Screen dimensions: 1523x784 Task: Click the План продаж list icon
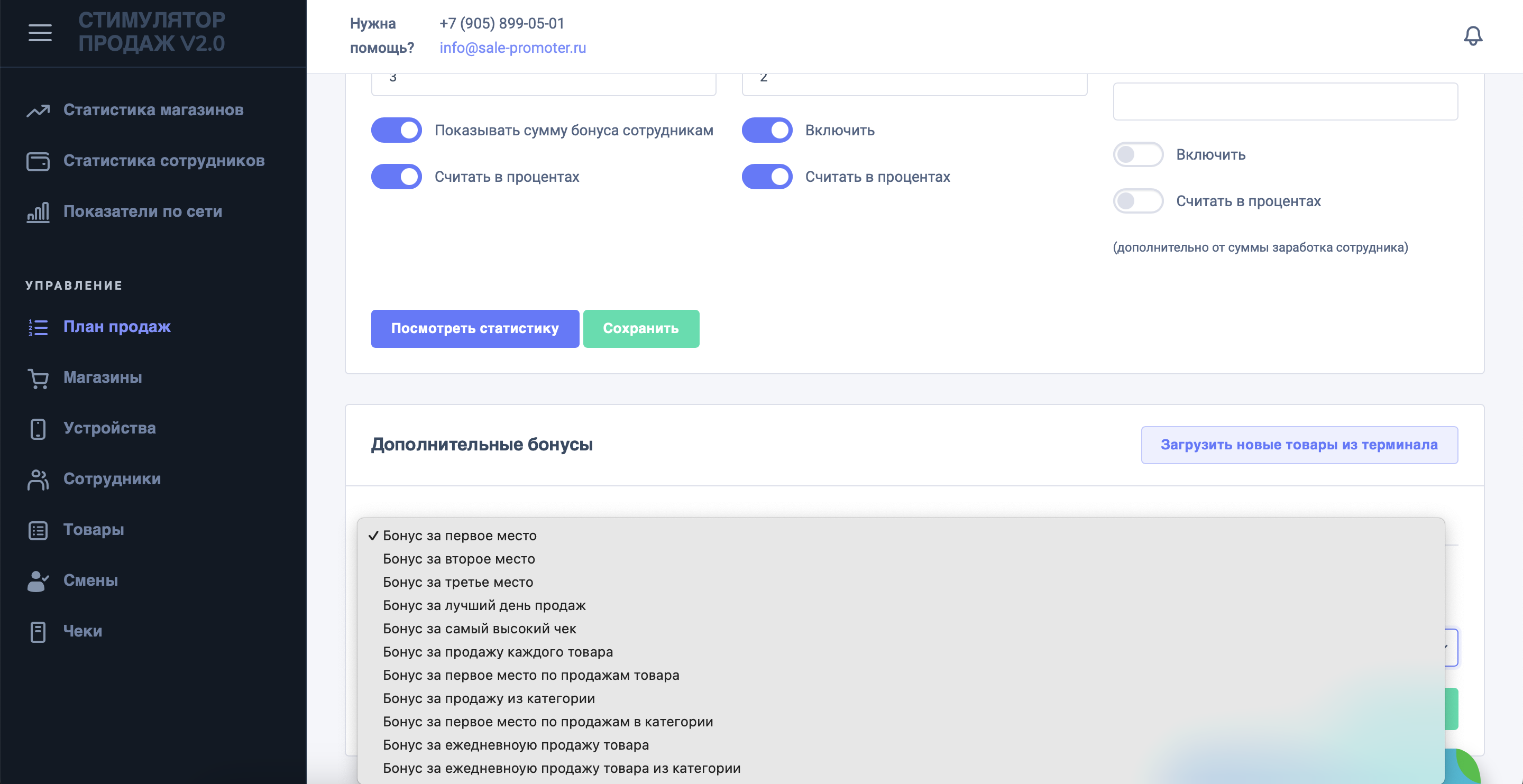click(x=38, y=327)
